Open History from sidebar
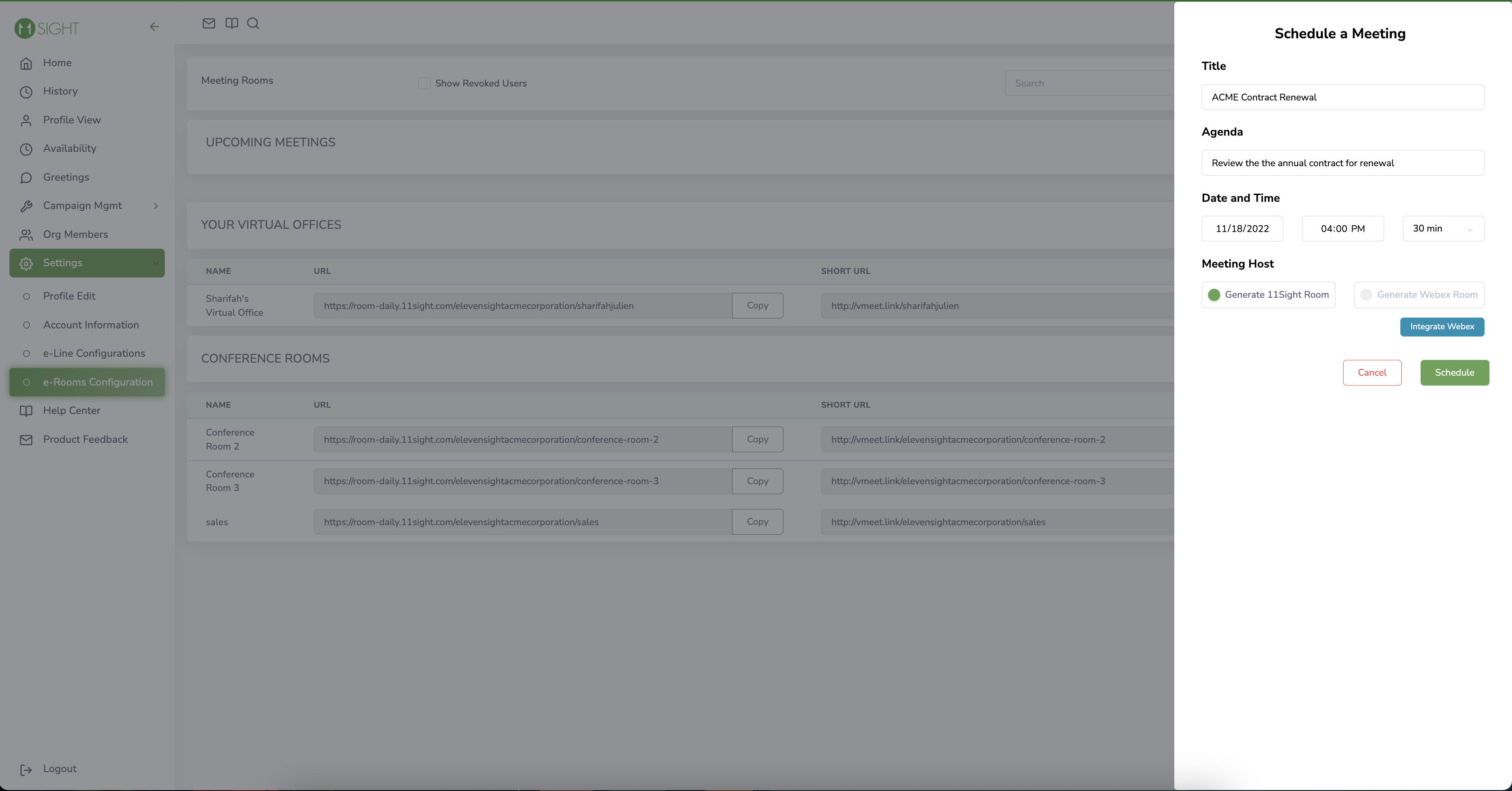The width and height of the screenshot is (1512, 791). (60, 91)
